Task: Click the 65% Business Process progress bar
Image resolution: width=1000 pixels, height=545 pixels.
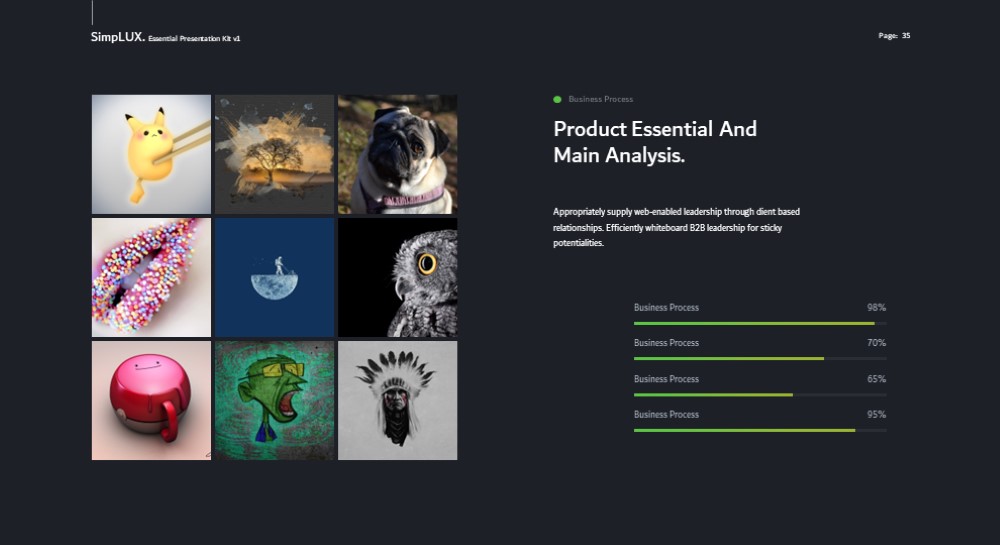Action: click(x=760, y=395)
